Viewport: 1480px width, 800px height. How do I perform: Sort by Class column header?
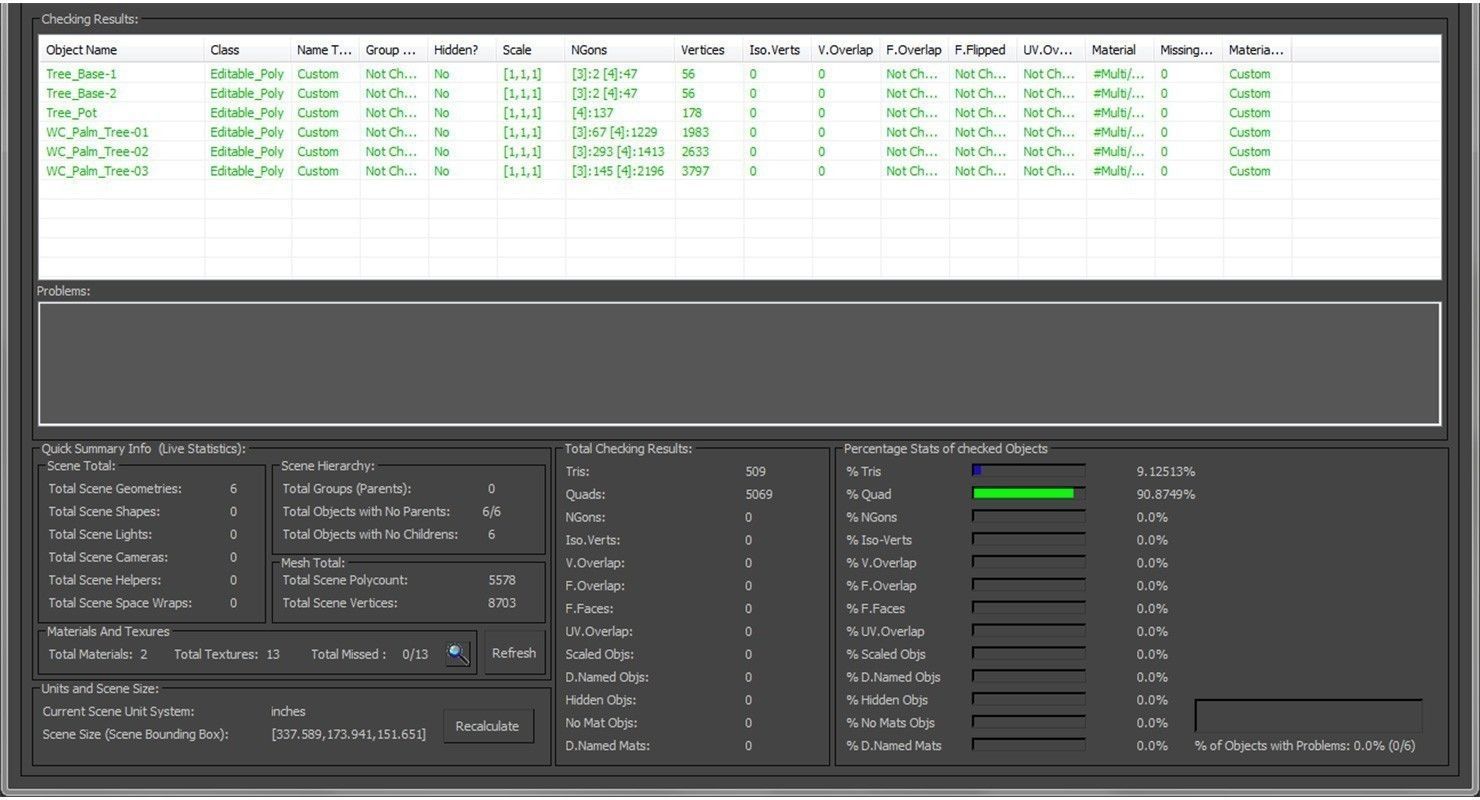click(247, 50)
